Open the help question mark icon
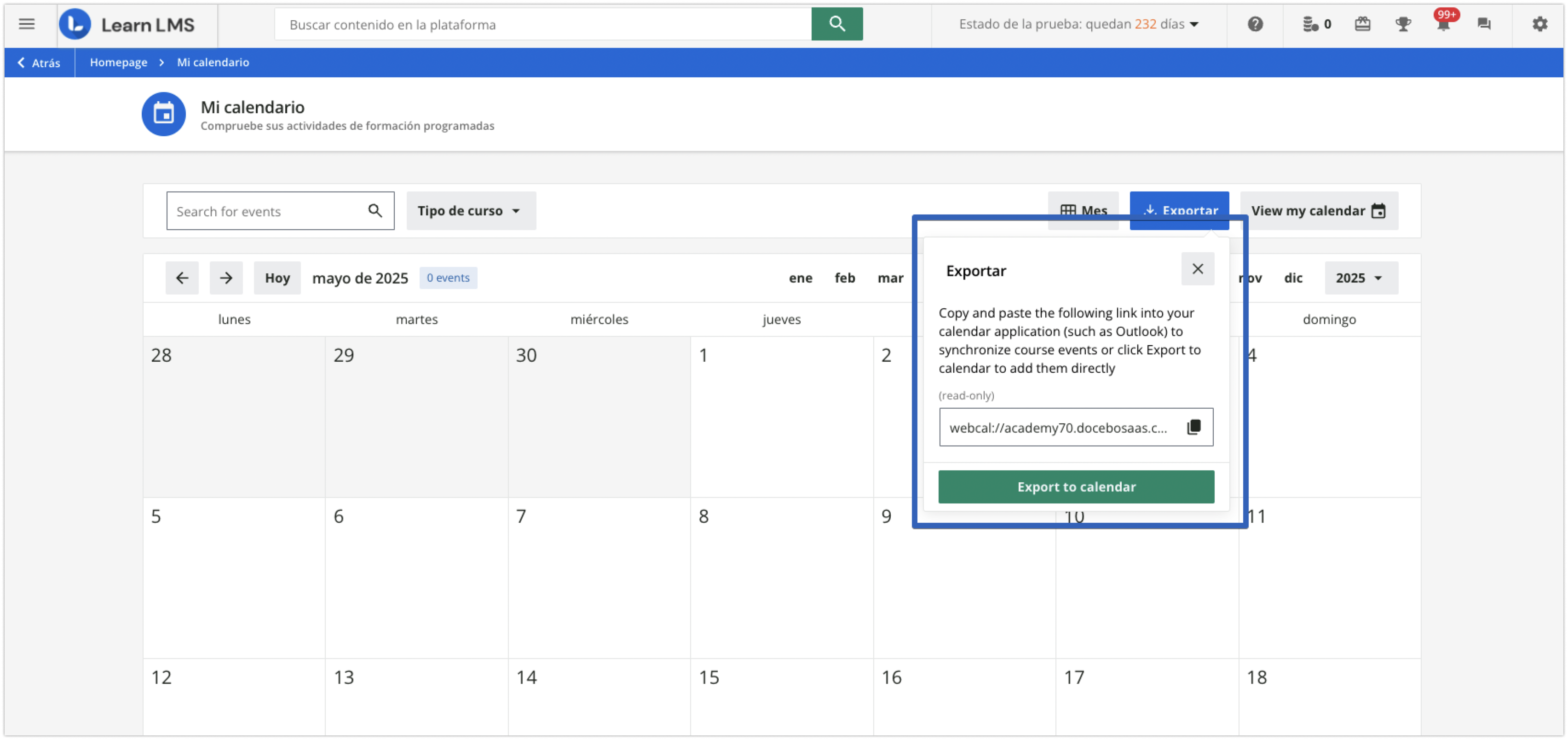Viewport: 1568px width, 740px height. point(1255,24)
